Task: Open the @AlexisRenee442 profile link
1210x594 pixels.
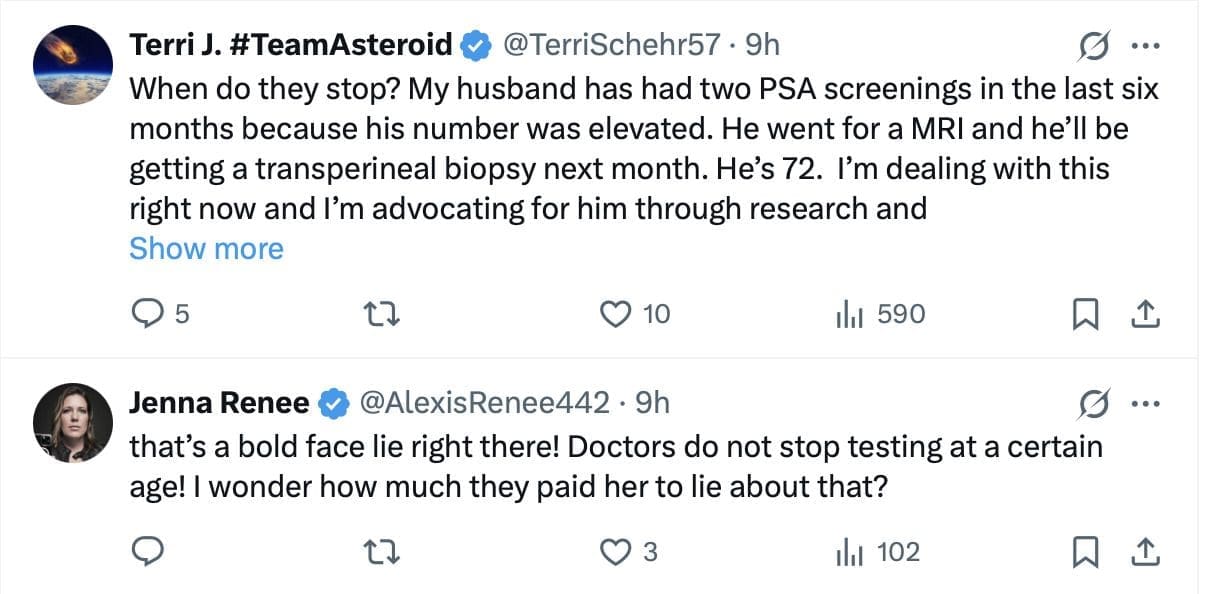Action: [x=483, y=402]
